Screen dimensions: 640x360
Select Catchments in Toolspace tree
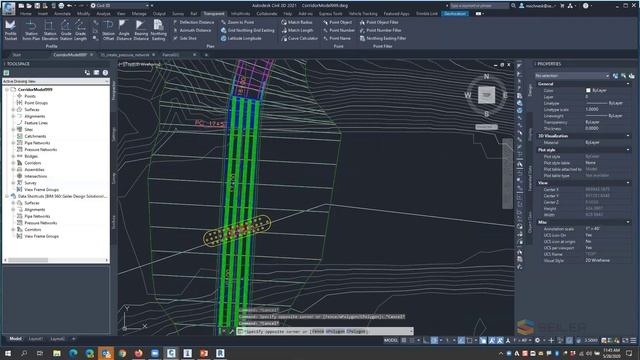tap(35, 136)
